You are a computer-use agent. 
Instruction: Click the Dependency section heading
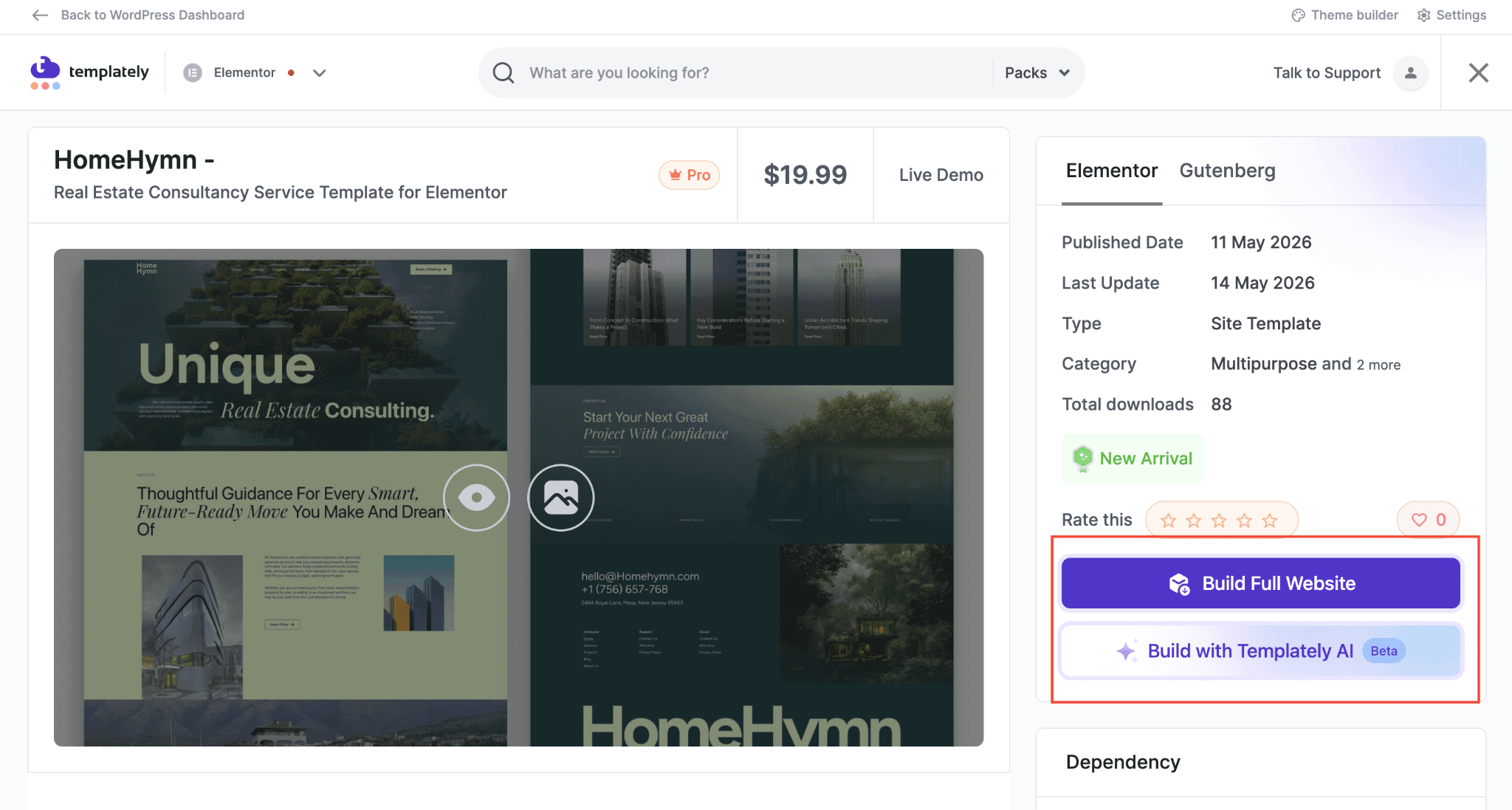[1123, 762]
